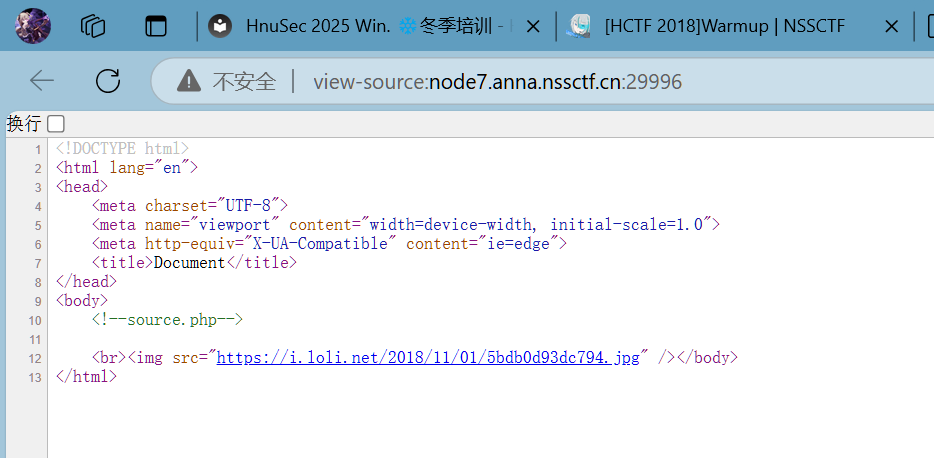
Task: Click the view-source URL in address bar
Action: pos(497,81)
